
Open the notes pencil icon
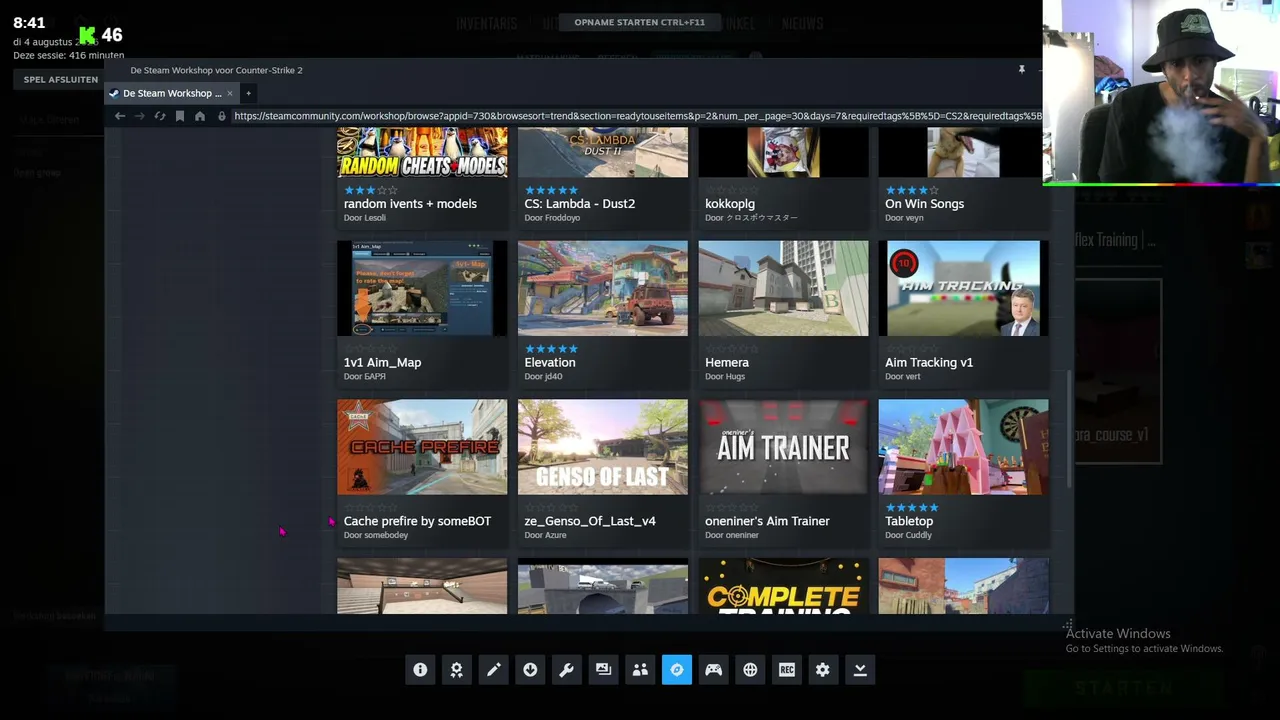click(x=494, y=670)
